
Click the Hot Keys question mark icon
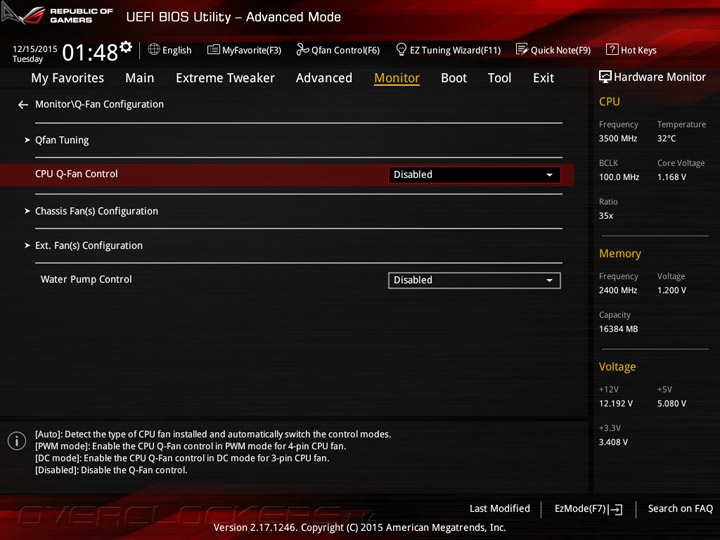[x=612, y=50]
